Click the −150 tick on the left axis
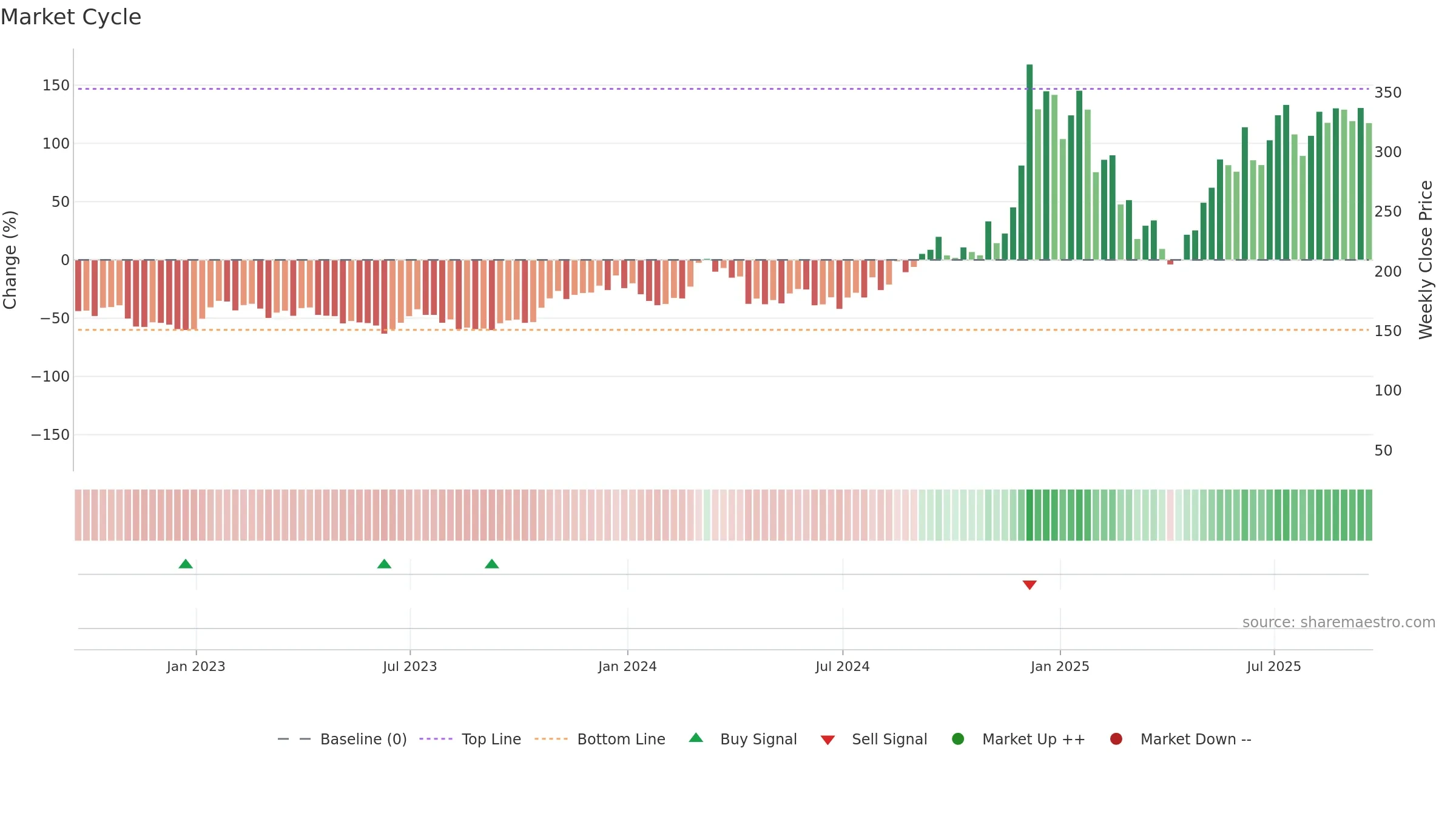 pyautogui.click(x=50, y=435)
